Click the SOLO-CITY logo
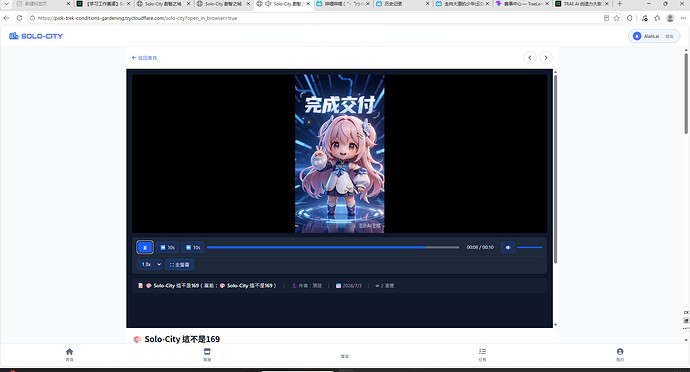Image resolution: width=690 pixels, height=372 pixels. pyautogui.click(x=36, y=36)
